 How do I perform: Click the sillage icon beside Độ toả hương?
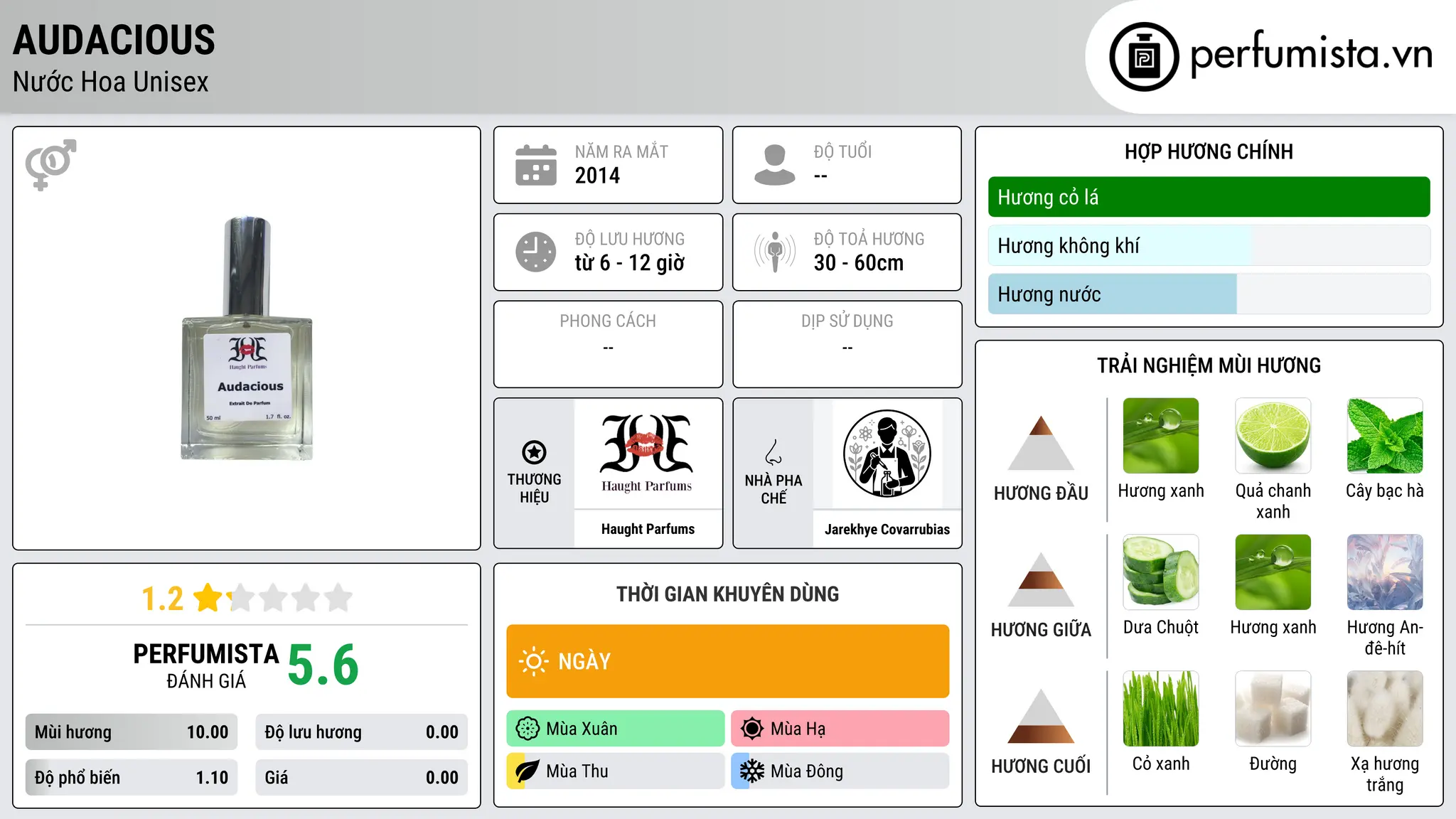tap(775, 252)
